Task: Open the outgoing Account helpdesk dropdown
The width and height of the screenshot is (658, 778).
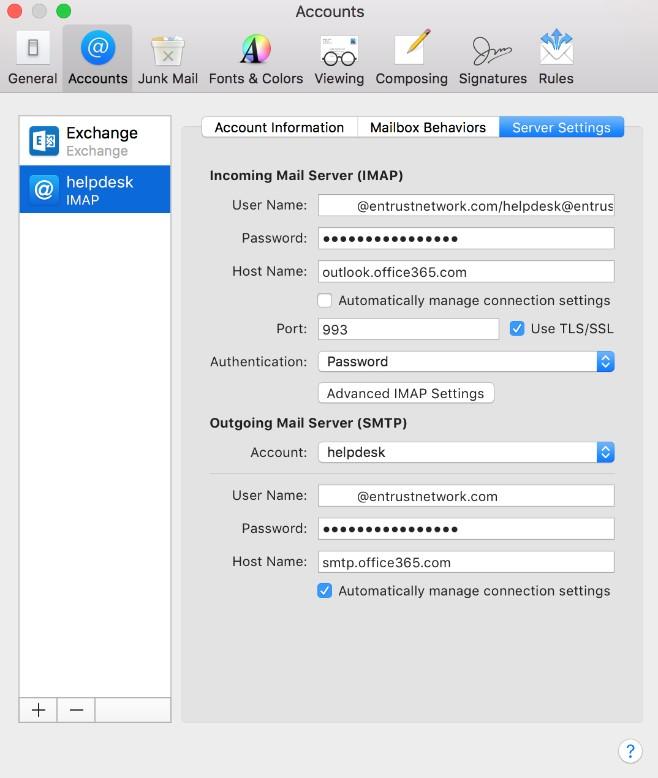Action: pyautogui.click(x=466, y=453)
